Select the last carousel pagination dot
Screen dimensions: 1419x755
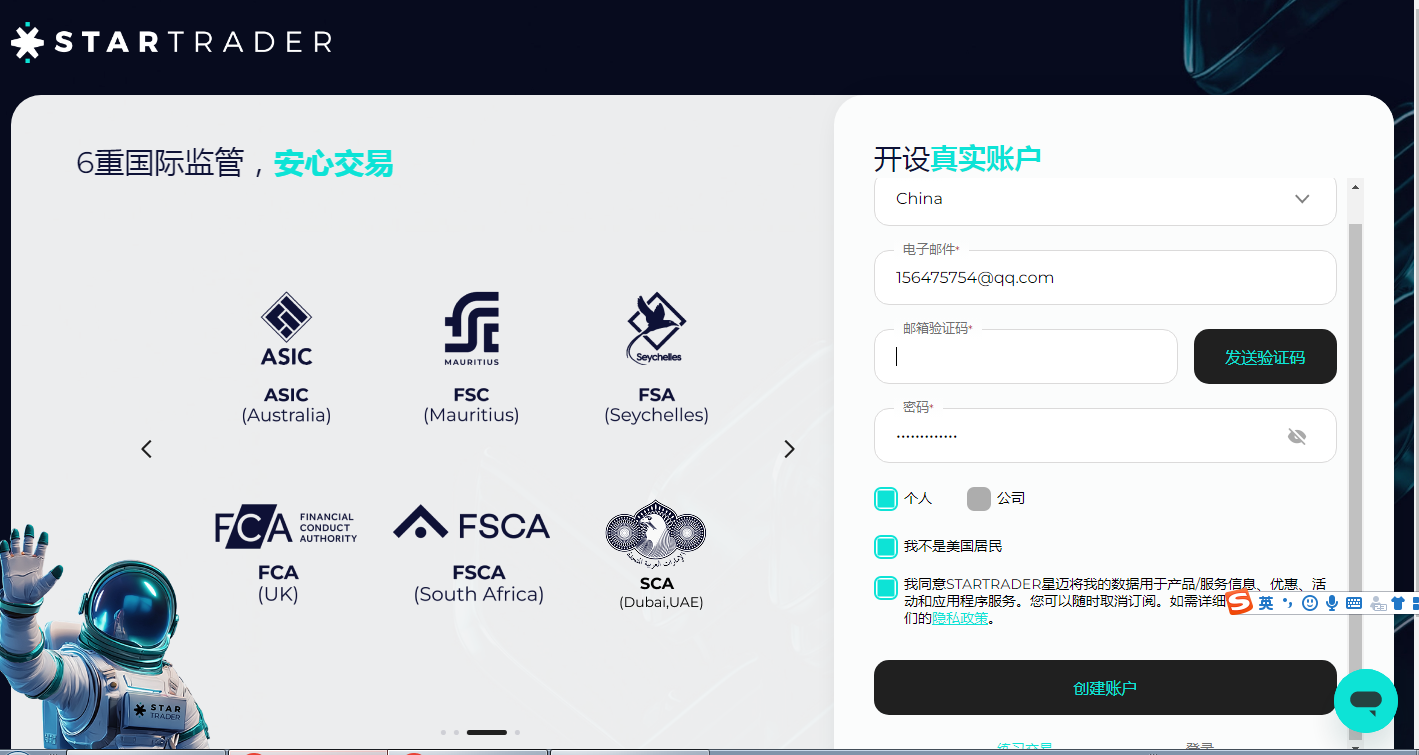pos(517,732)
